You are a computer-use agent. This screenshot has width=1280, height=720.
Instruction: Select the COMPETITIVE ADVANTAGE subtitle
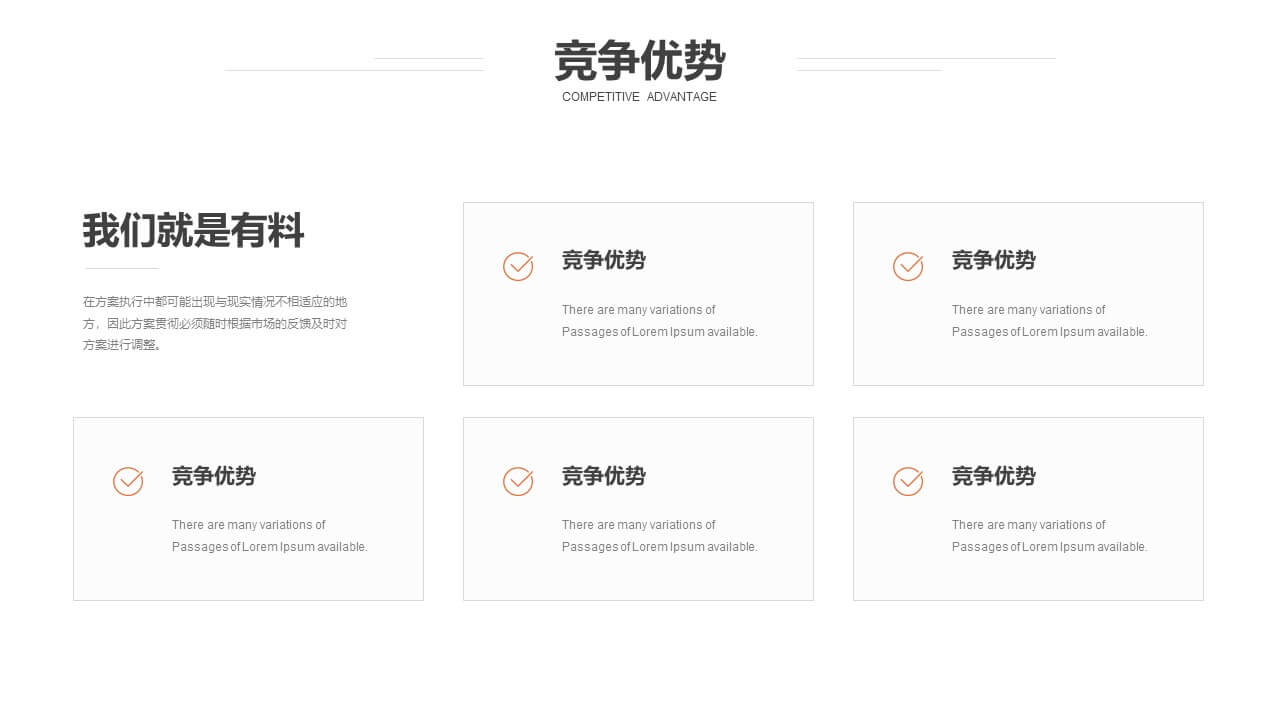(x=640, y=97)
